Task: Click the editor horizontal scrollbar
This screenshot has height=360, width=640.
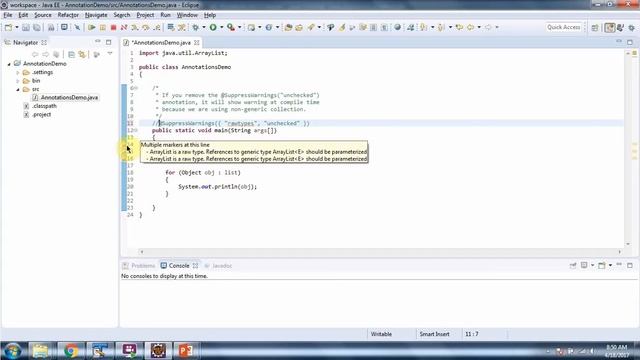Action: click(380, 252)
